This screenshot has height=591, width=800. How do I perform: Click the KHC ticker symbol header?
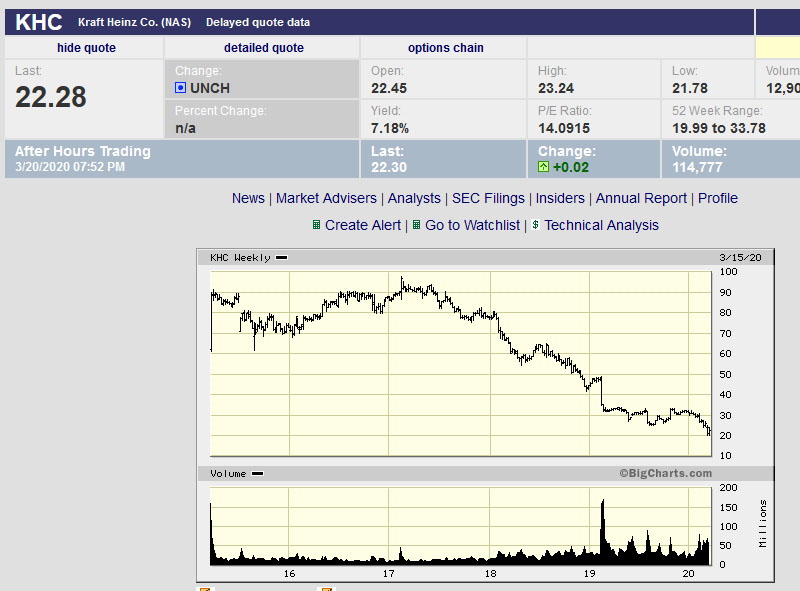(x=39, y=22)
